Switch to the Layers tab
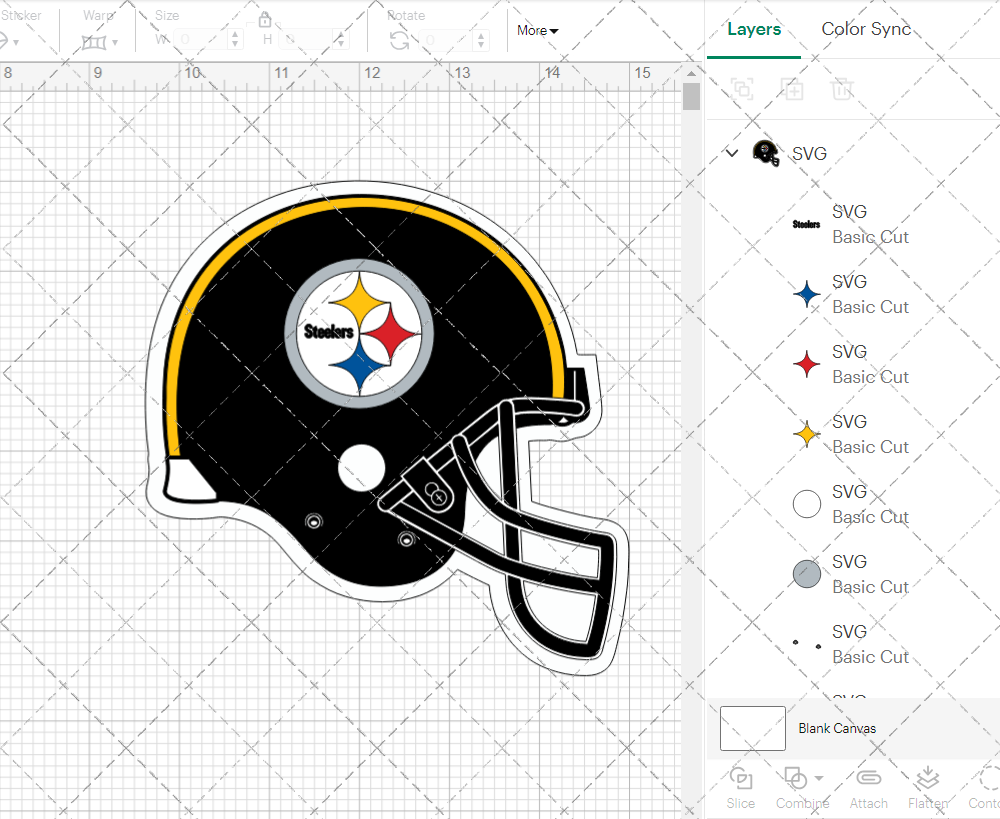The height and width of the screenshot is (819, 1000). click(x=754, y=29)
